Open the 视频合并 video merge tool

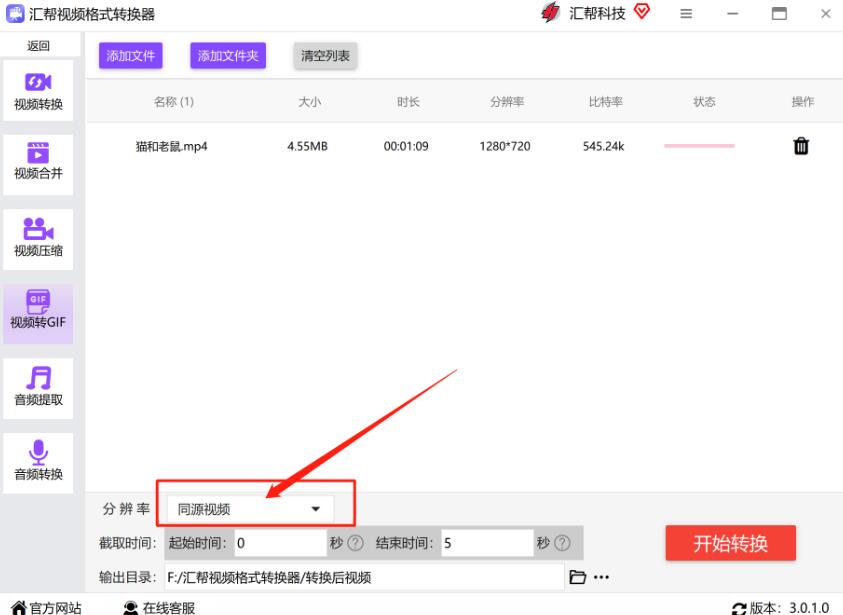pos(38,161)
